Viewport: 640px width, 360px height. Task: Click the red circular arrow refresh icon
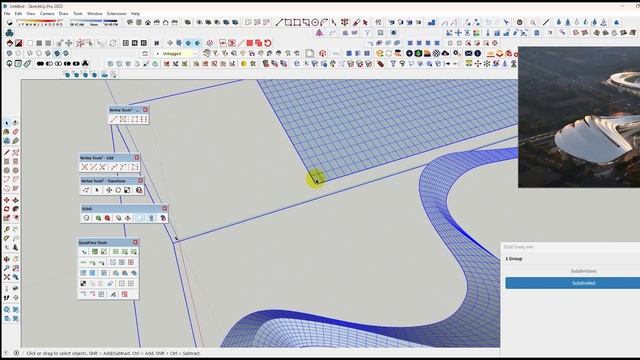(267, 43)
